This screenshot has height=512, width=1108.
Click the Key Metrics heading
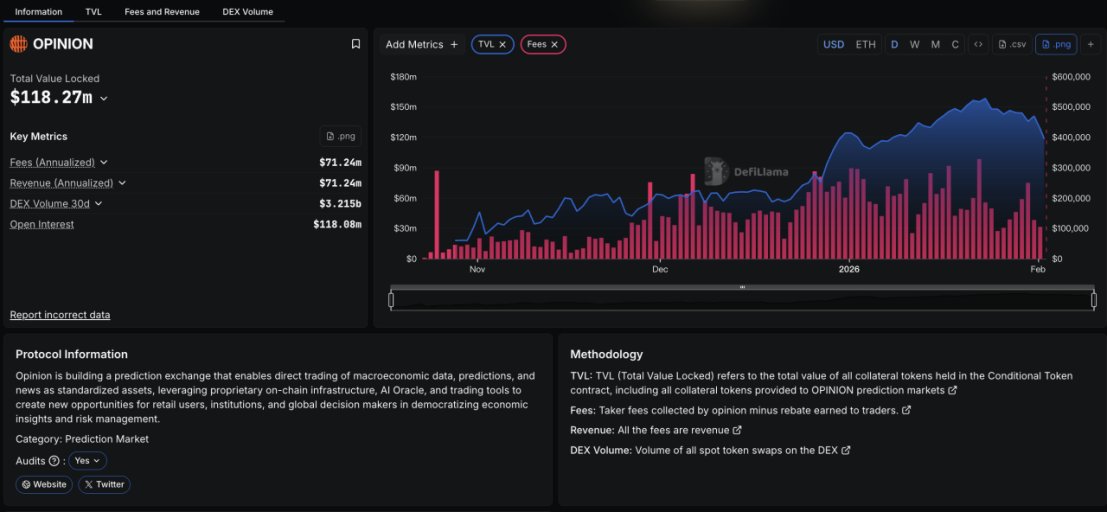coord(38,136)
